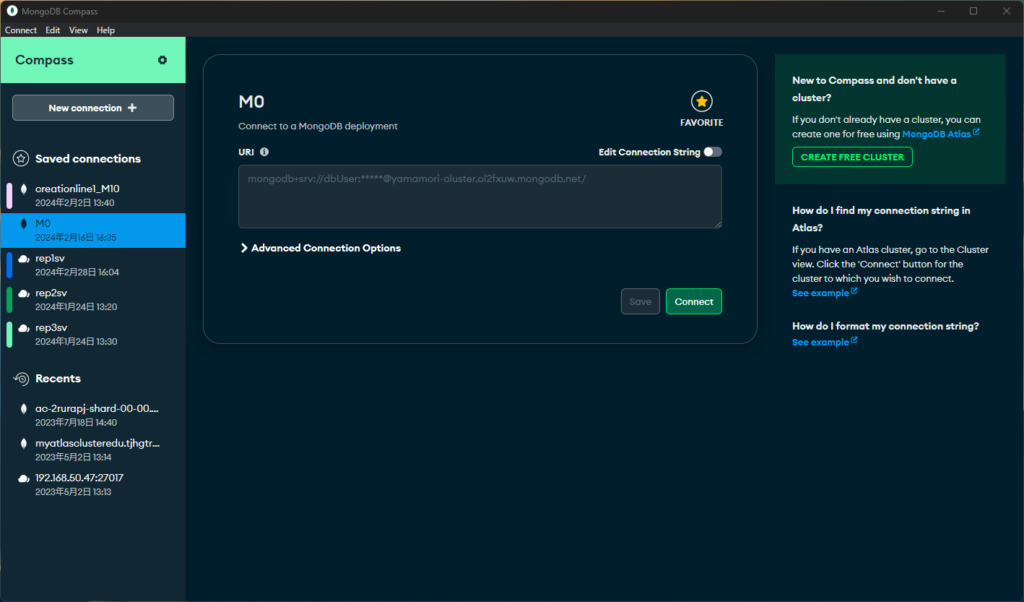The width and height of the screenshot is (1024, 602).
Task: Expand Advanced Connection Options
Action: point(320,248)
